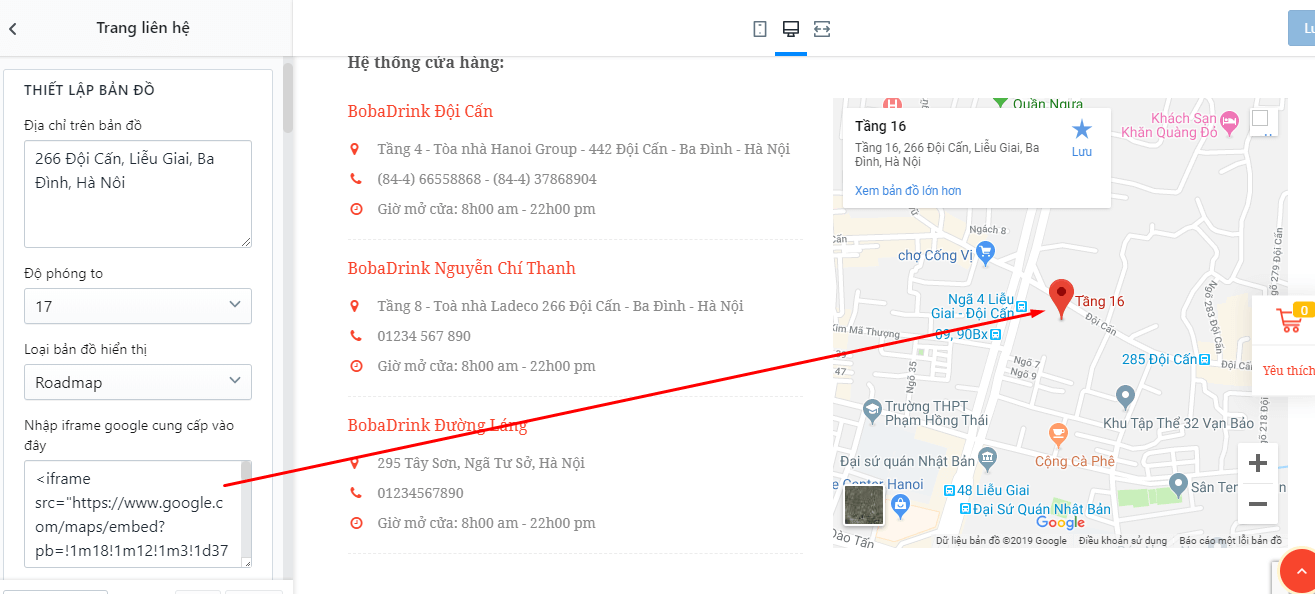Click Đại sứ quán Nhật Bản marker
Image resolution: width=1315 pixels, height=594 pixels.
coord(989,459)
